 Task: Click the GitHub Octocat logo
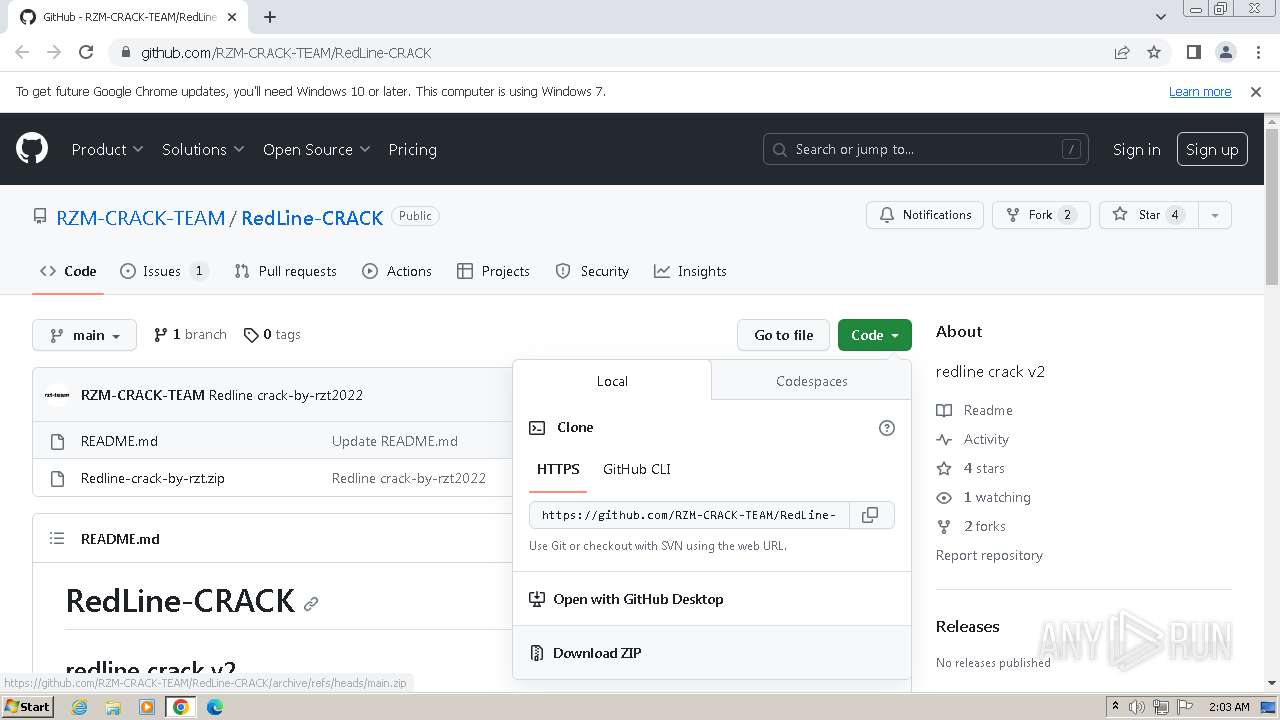click(x=32, y=149)
